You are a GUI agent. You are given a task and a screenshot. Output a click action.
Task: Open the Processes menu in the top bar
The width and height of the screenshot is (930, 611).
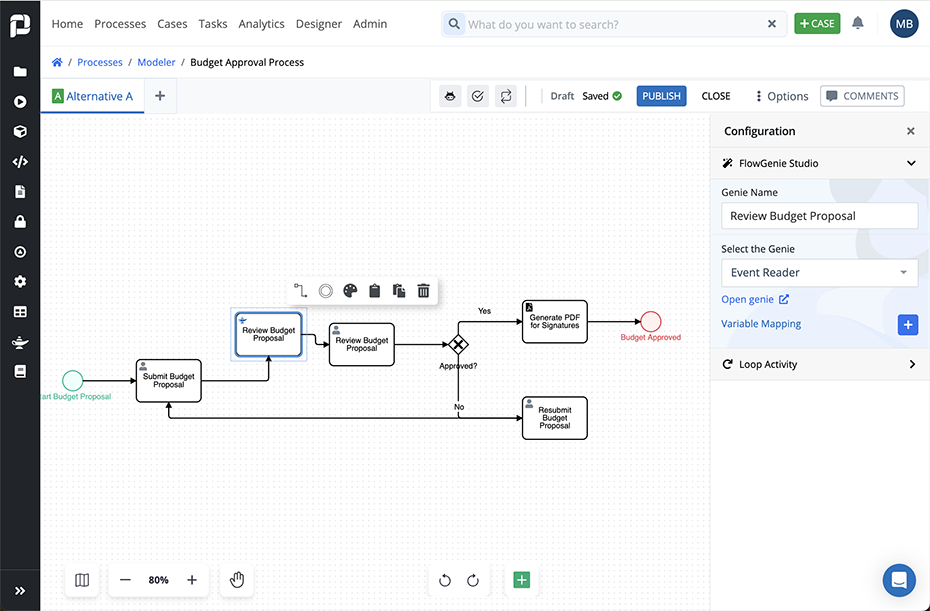click(120, 23)
